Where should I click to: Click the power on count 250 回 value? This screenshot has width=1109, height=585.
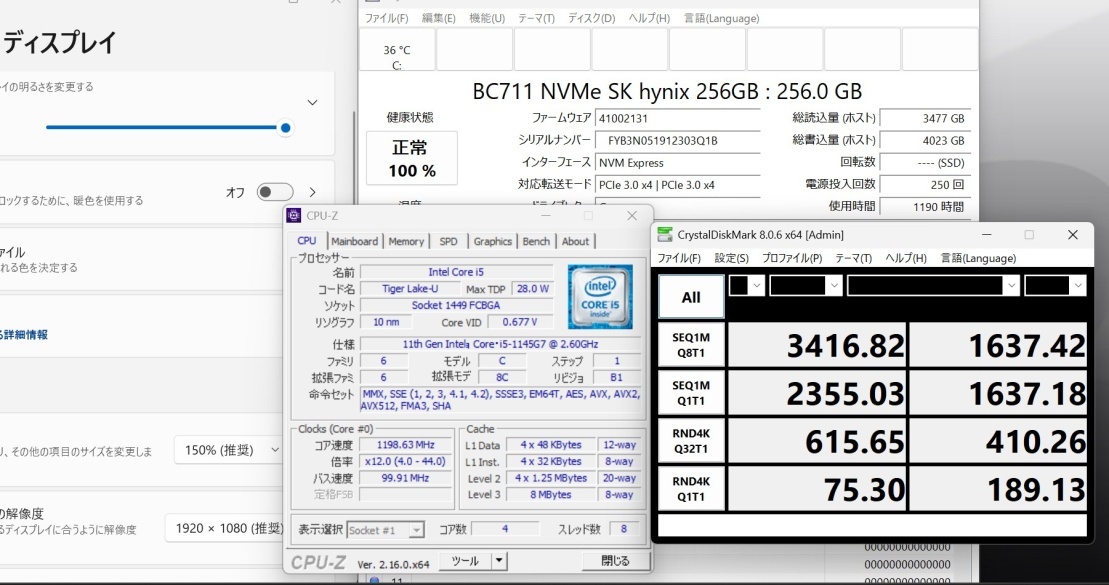tap(925, 185)
